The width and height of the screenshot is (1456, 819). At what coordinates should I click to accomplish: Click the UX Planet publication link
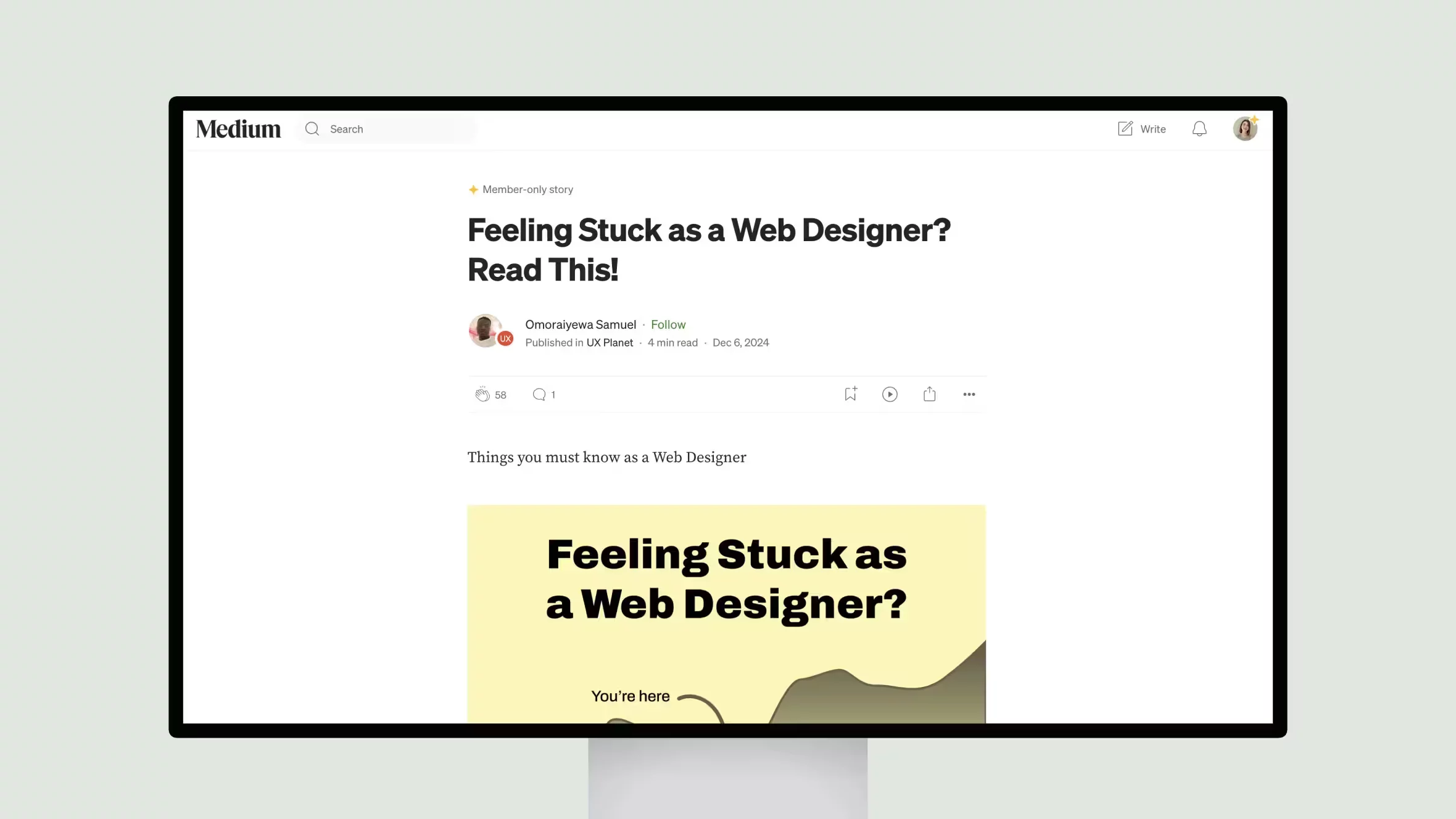tap(610, 342)
